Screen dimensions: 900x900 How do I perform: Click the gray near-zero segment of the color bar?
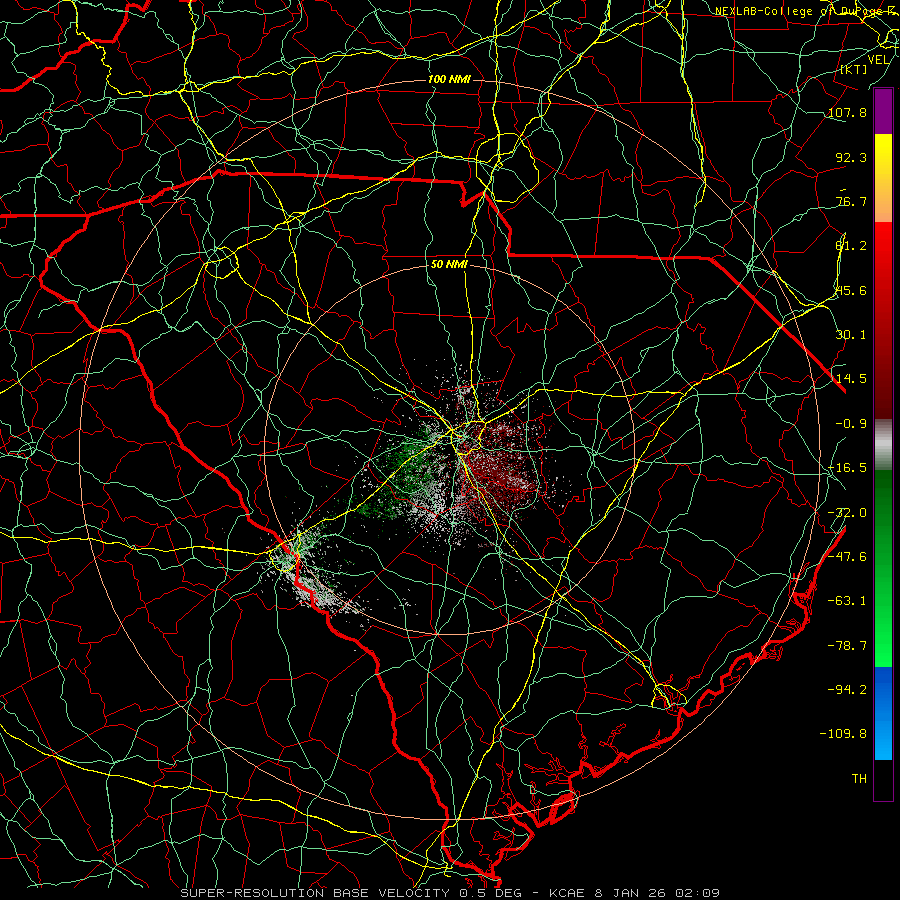pyautogui.click(x=883, y=444)
